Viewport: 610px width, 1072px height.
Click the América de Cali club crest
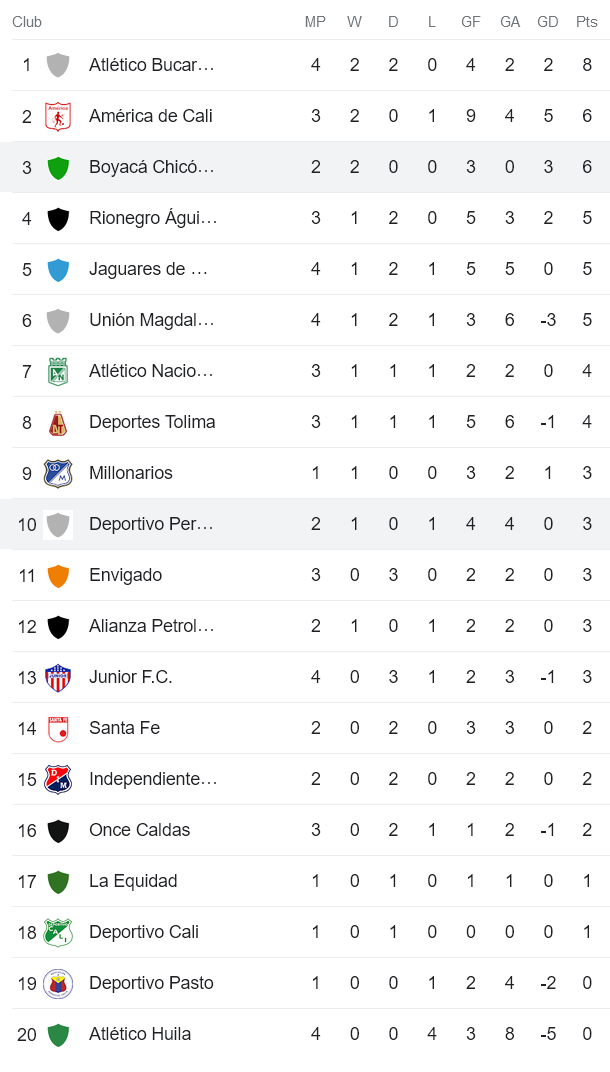coord(58,116)
